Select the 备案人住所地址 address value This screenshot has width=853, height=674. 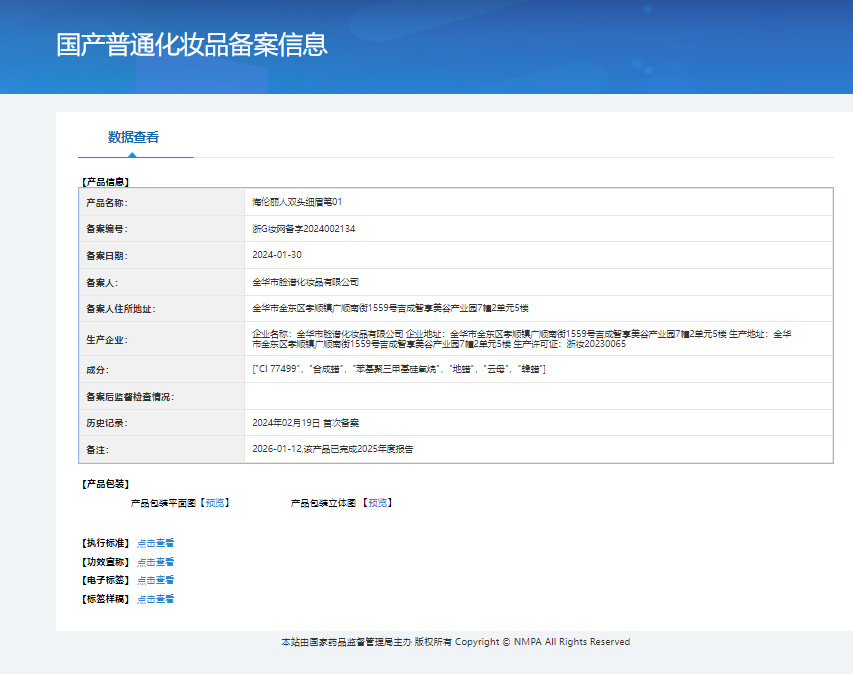click(x=390, y=308)
